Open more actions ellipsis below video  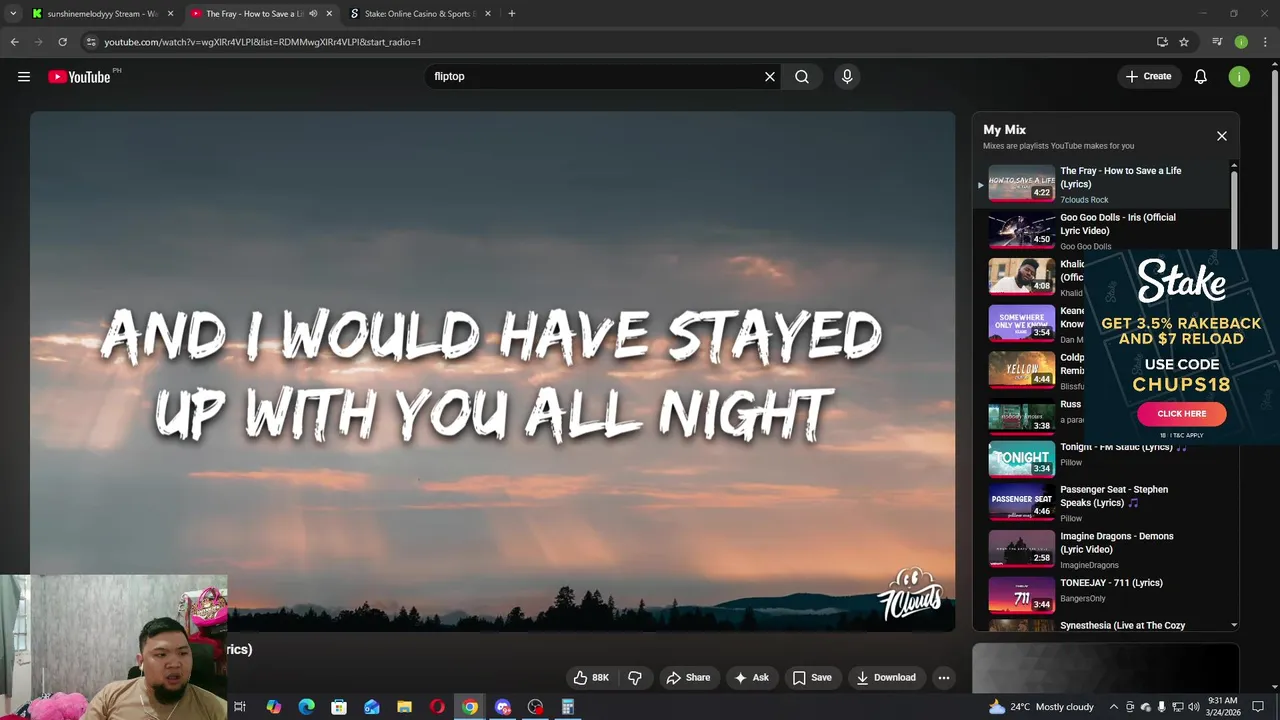point(943,677)
